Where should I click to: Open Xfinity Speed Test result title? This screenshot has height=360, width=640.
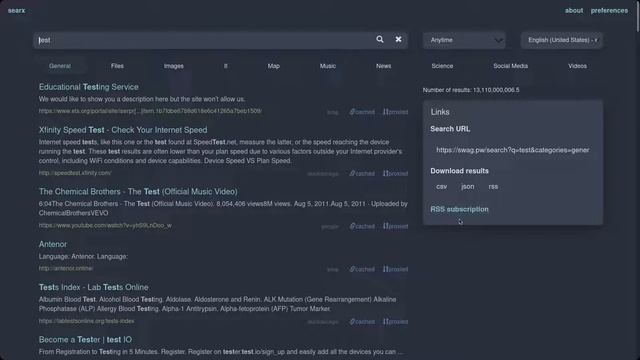[x=123, y=130]
